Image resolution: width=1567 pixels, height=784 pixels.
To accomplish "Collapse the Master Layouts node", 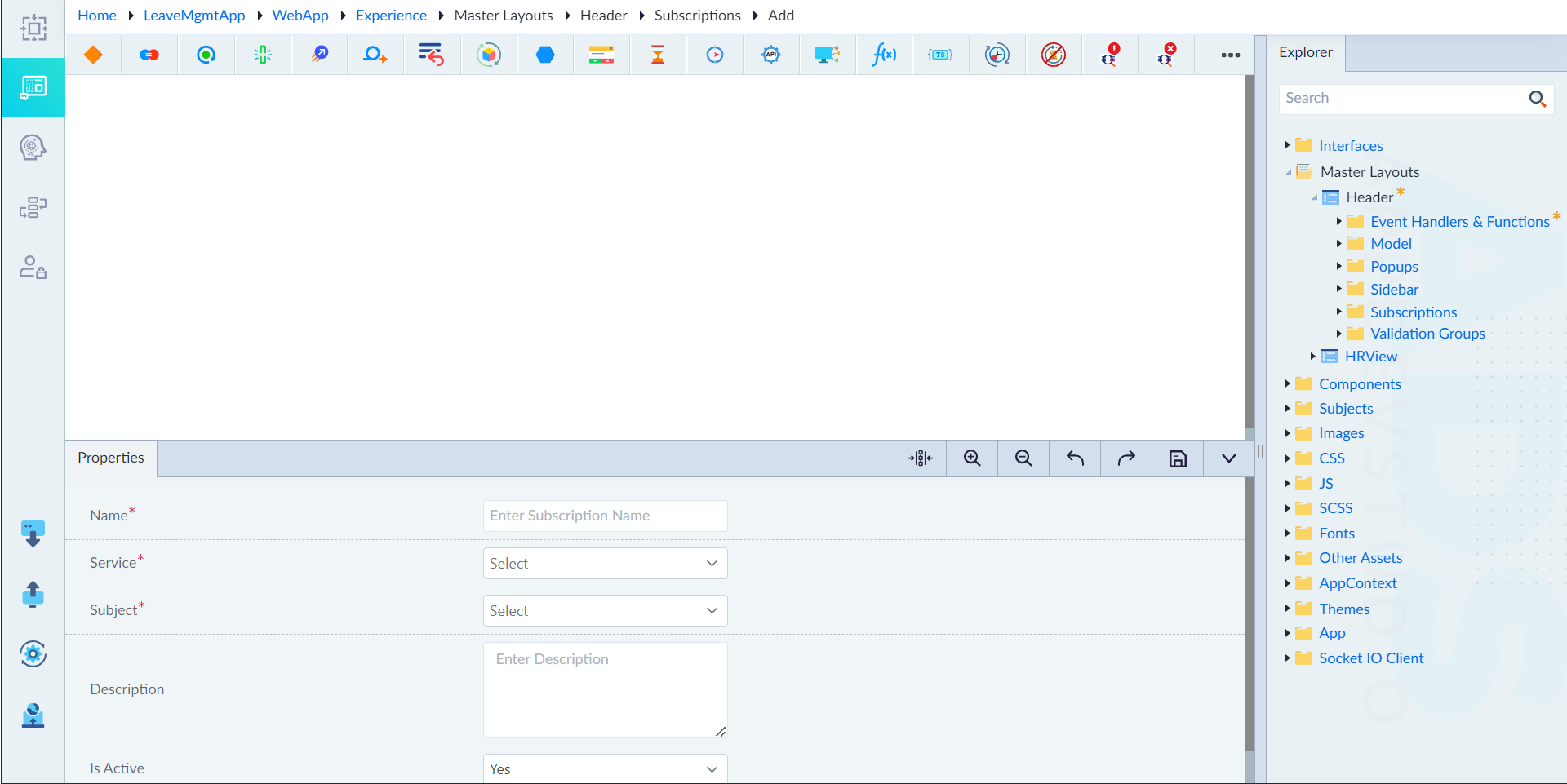I will (x=1289, y=172).
